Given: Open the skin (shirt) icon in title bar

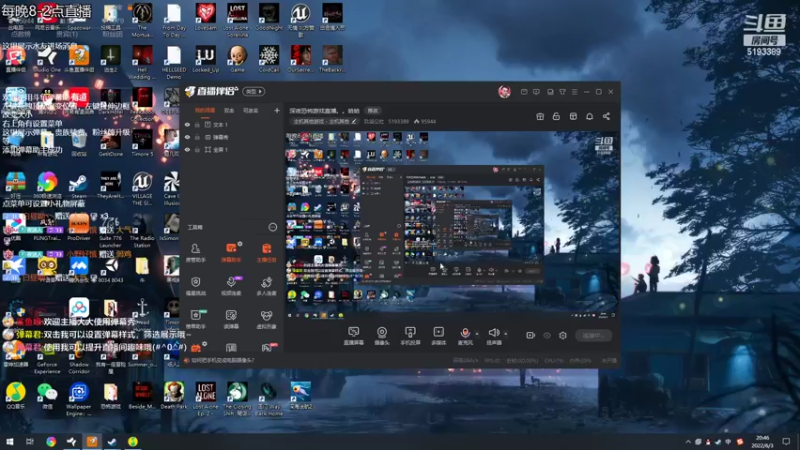Looking at the screenshot, I should [x=562, y=92].
